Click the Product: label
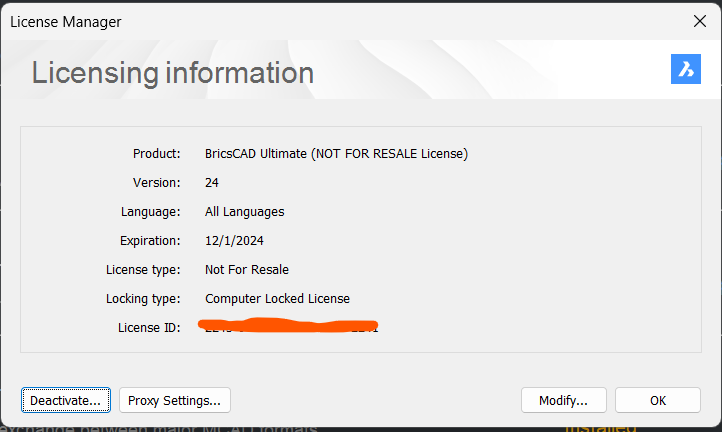722x432 pixels. click(x=157, y=153)
